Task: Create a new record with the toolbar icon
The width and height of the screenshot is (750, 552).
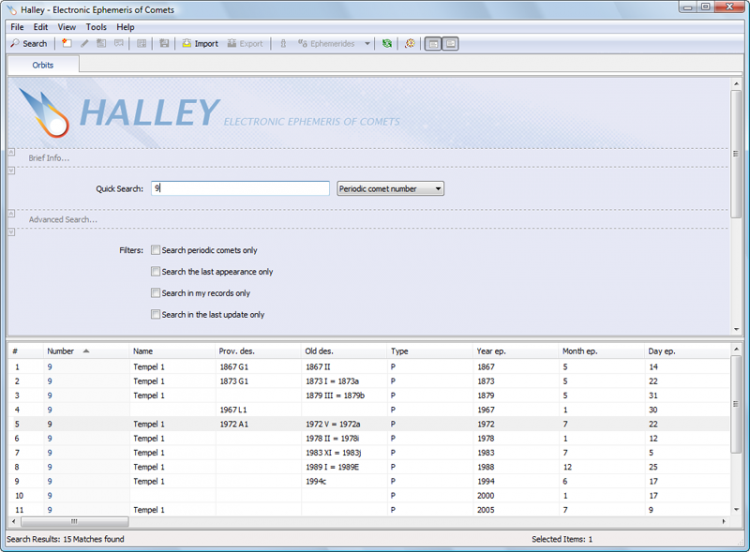Action: (67, 44)
